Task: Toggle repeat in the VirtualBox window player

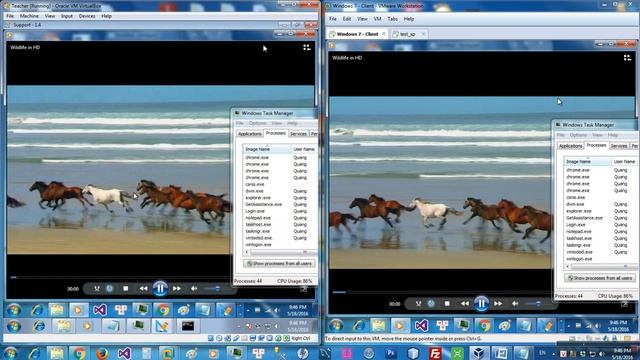Action: click(110, 289)
